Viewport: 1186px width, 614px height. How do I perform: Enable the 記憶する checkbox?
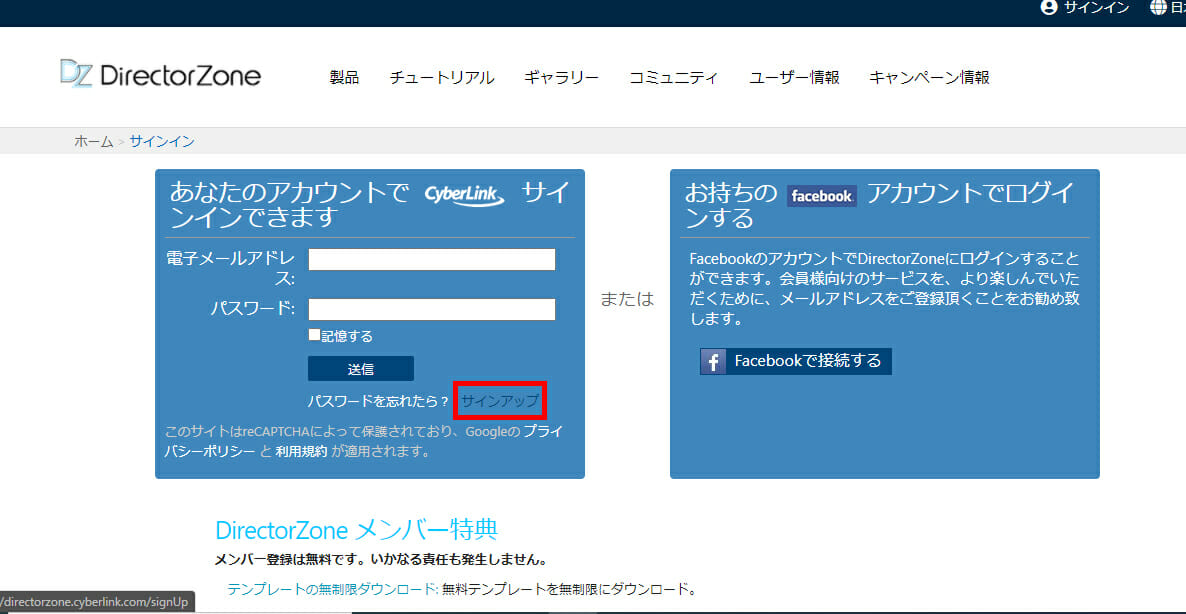[314, 335]
